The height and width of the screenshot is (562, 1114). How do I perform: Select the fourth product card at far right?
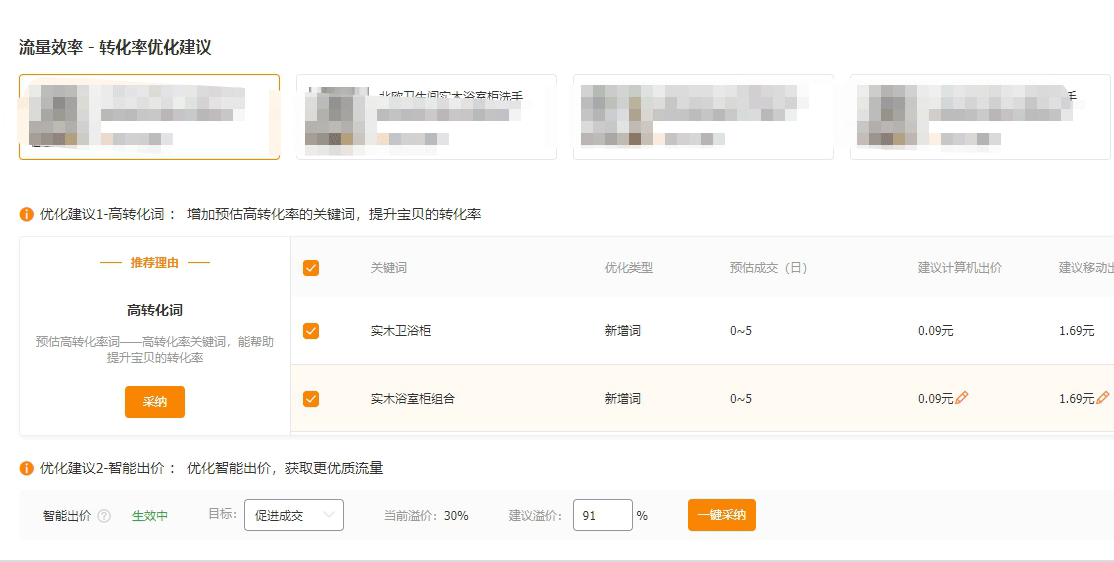pyautogui.click(x=979, y=117)
